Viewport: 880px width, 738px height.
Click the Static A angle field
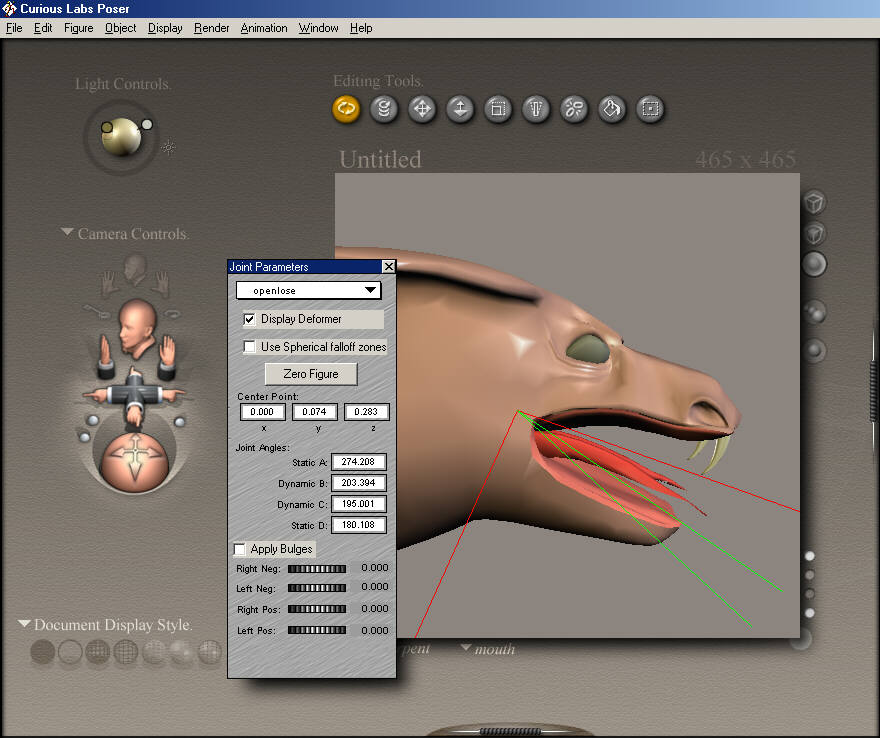click(x=358, y=462)
